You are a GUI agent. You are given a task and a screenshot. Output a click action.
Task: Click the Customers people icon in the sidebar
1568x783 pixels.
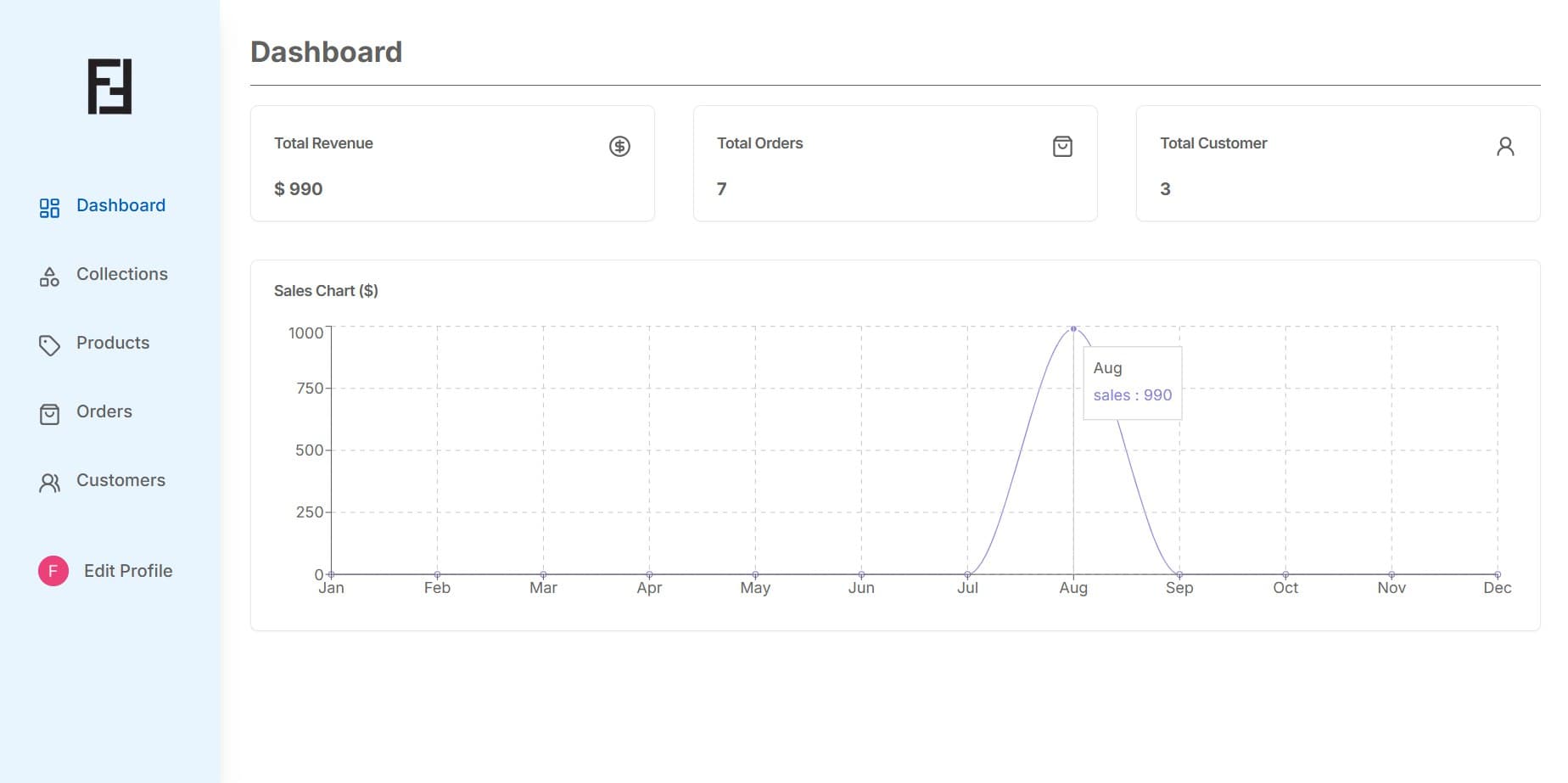[49, 483]
